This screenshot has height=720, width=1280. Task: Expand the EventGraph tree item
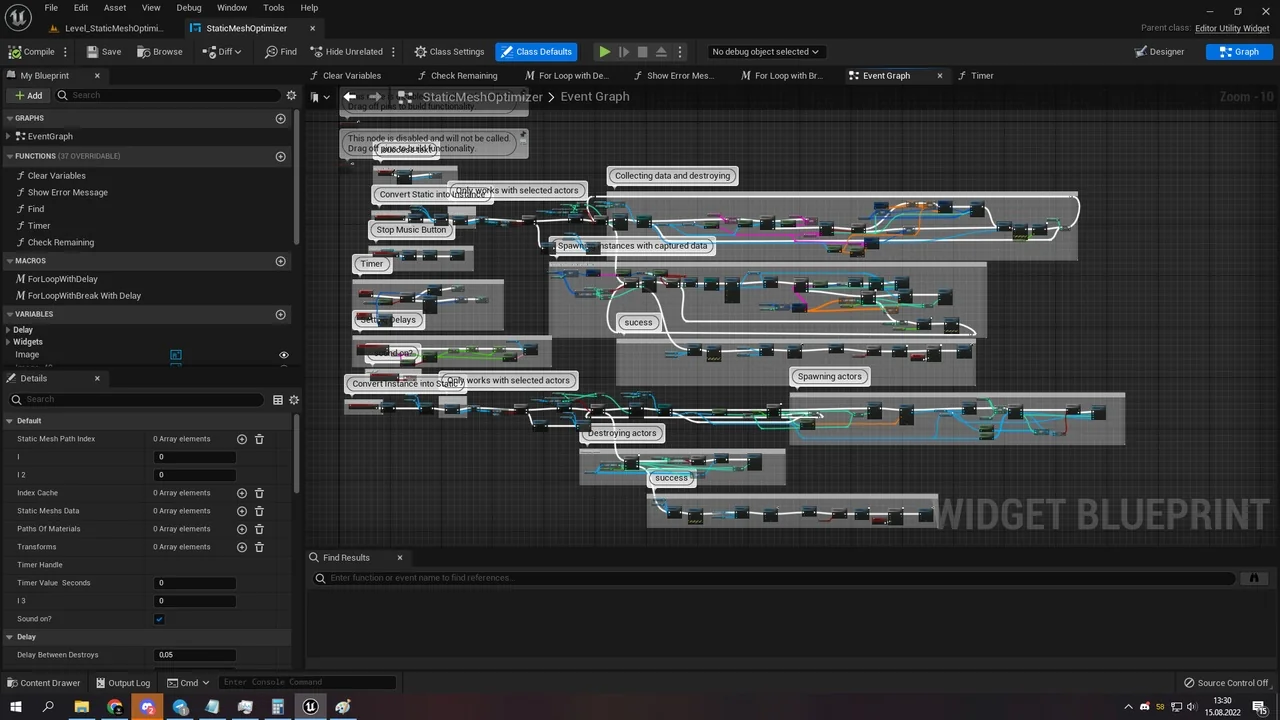click(9, 136)
